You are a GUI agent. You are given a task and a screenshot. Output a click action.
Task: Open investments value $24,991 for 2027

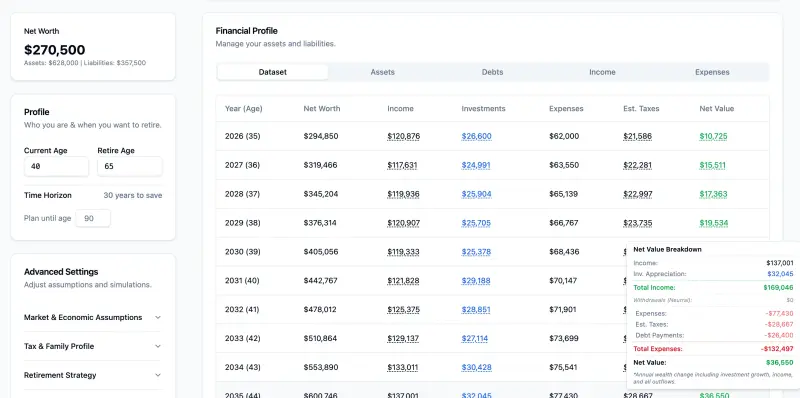click(476, 165)
